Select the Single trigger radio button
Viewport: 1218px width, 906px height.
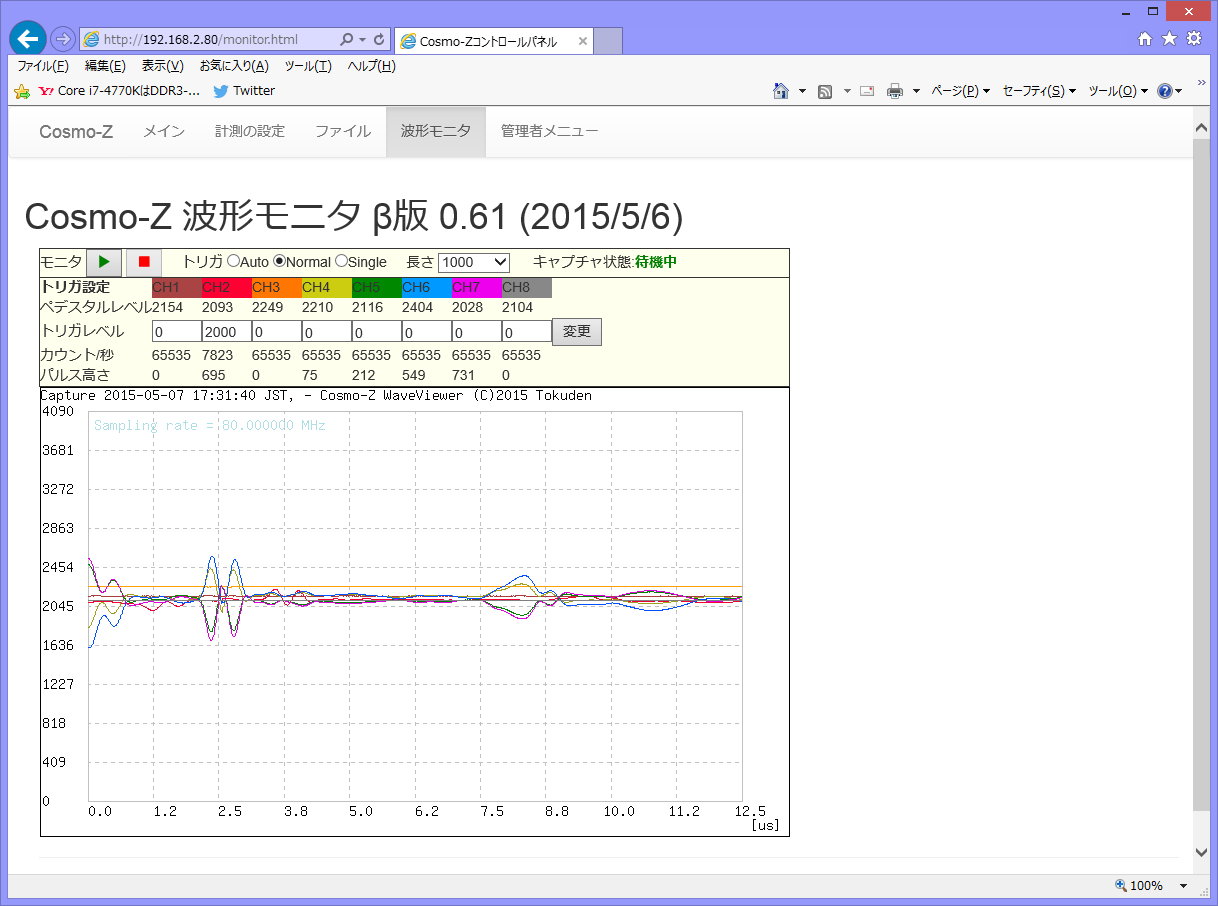[341, 261]
